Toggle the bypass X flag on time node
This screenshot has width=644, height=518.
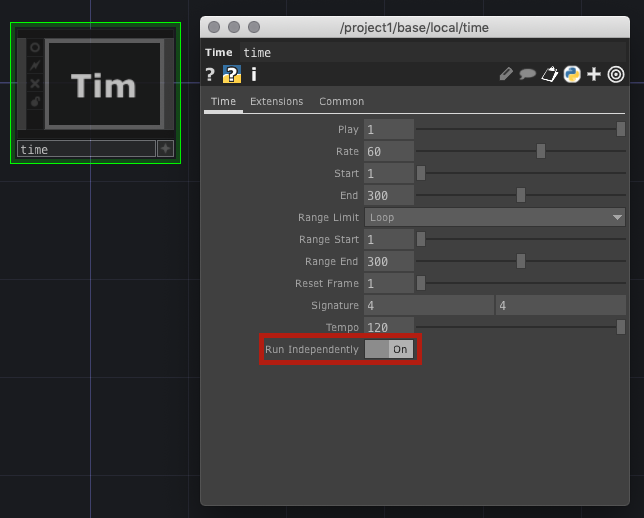35,83
